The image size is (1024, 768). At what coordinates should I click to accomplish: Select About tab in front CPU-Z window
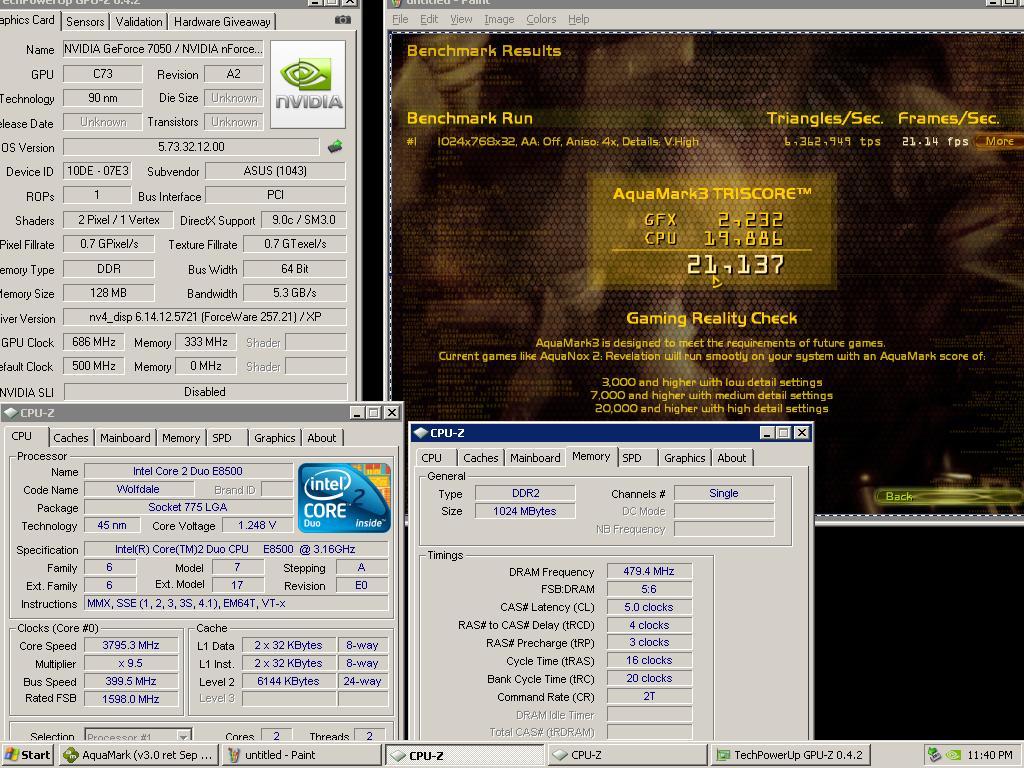click(x=731, y=458)
